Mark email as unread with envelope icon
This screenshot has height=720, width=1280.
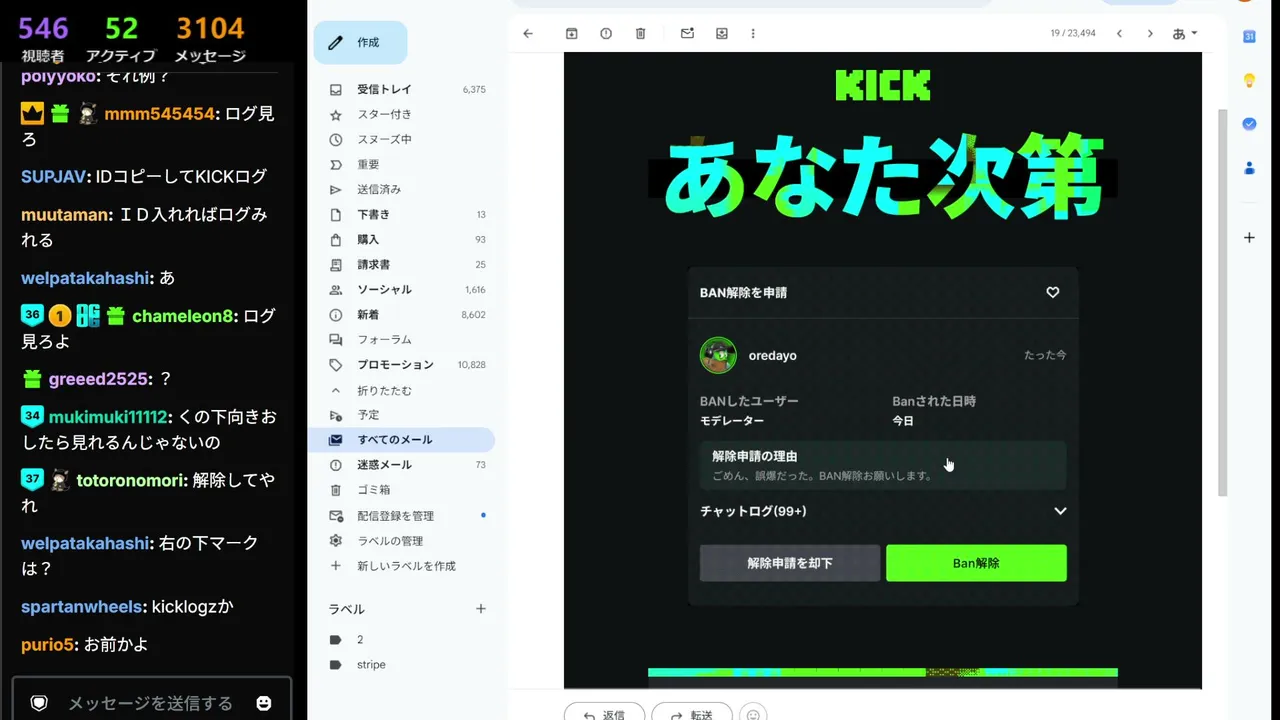[x=687, y=33]
